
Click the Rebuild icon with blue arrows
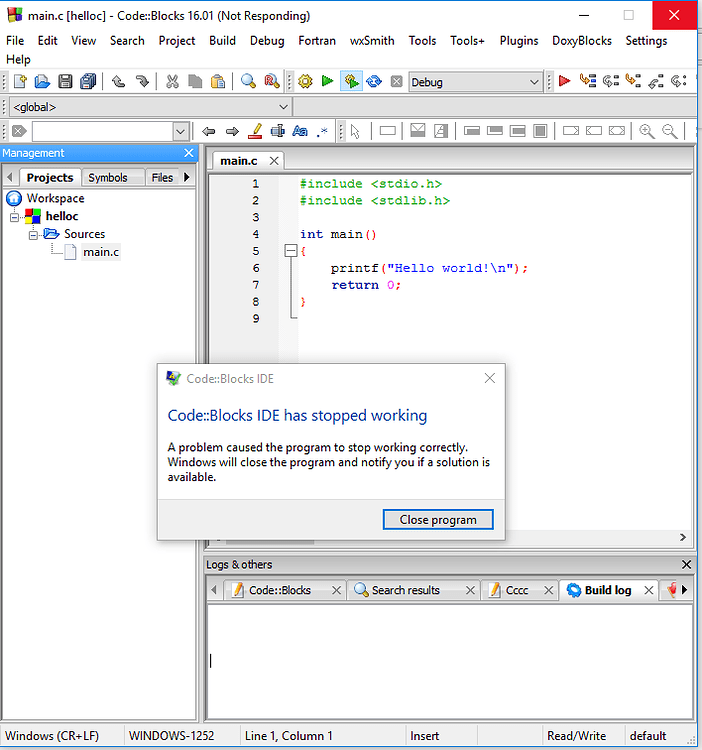click(x=373, y=82)
